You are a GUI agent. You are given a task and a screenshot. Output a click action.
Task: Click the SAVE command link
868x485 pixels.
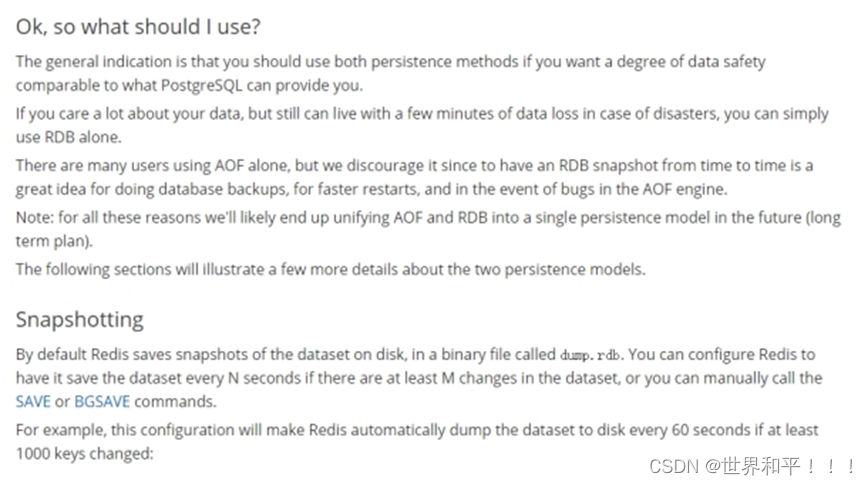coord(33,402)
